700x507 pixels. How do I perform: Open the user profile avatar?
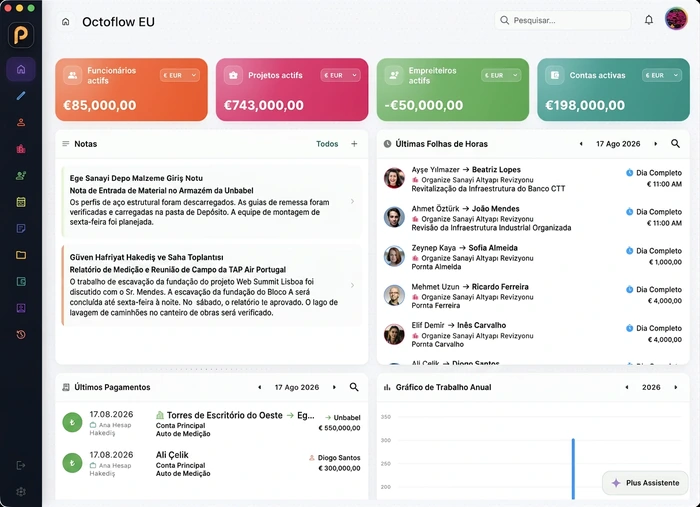point(676,19)
